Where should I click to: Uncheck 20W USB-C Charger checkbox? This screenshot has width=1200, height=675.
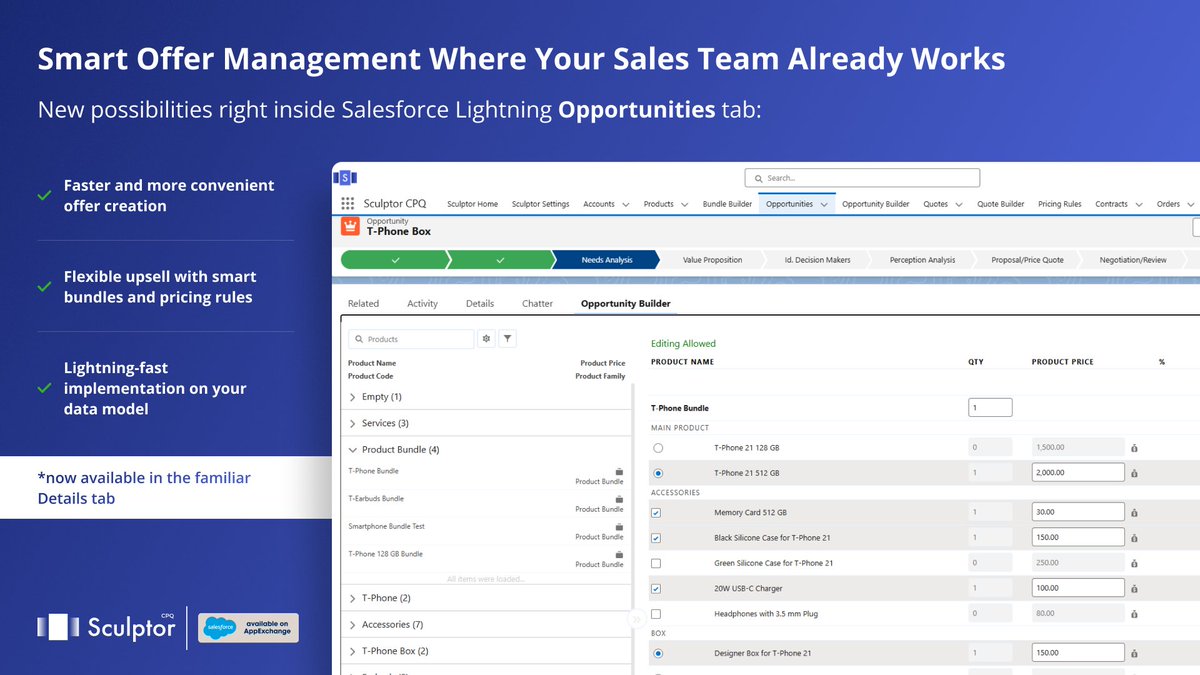coord(656,588)
